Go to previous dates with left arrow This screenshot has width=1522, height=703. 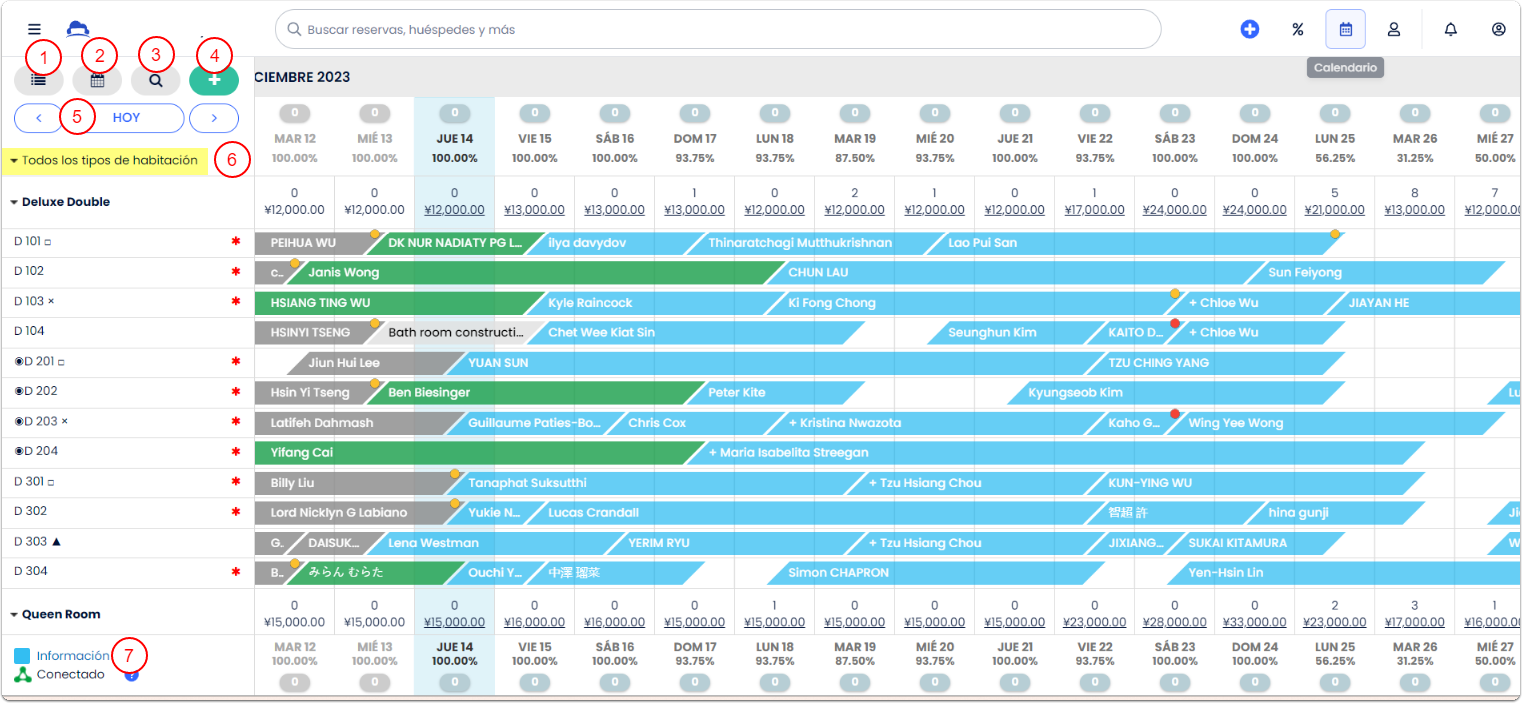pyautogui.click(x=39, y=118)
